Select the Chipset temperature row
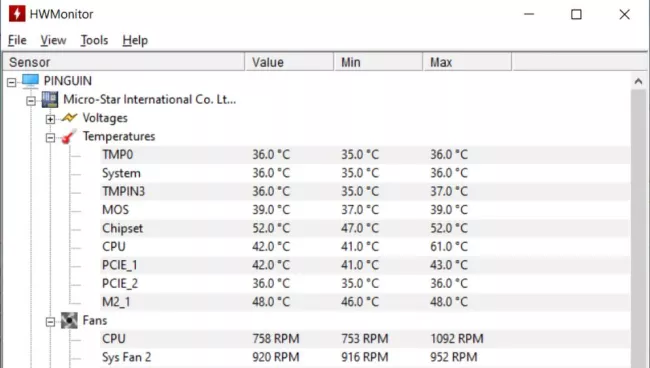This screenshot has height=368, width=650. click(365, 228)
